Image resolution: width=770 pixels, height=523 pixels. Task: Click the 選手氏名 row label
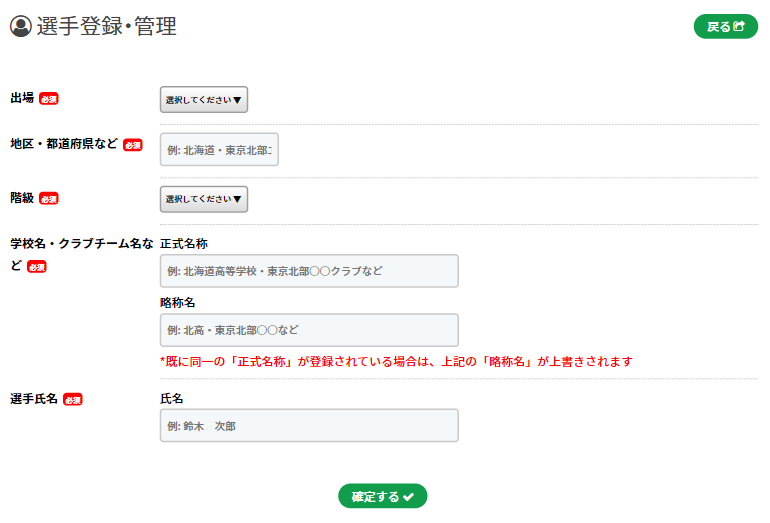pos(34,399)
